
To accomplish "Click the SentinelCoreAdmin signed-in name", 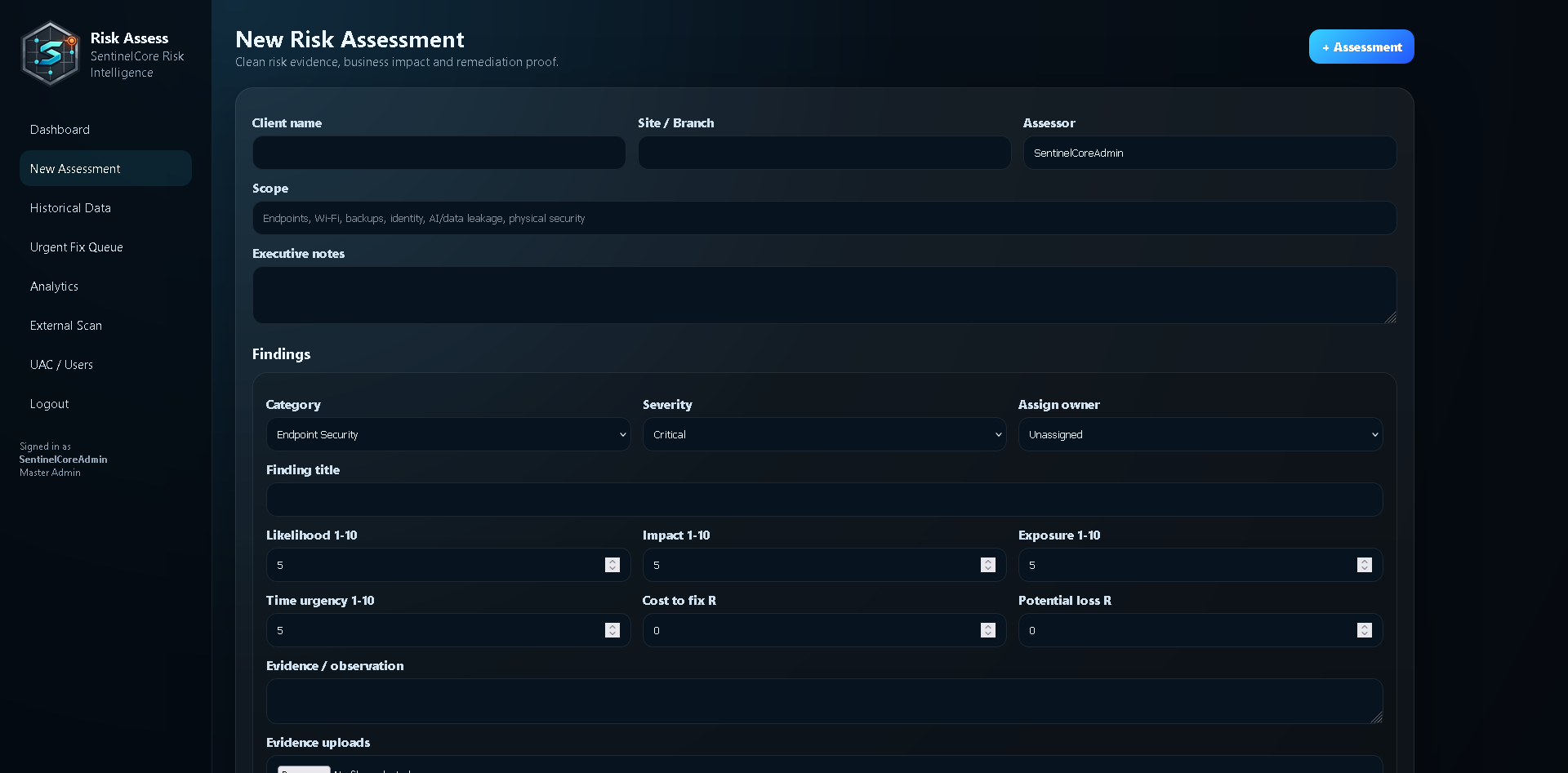I will pyautogui.click(x=64, y=460).
